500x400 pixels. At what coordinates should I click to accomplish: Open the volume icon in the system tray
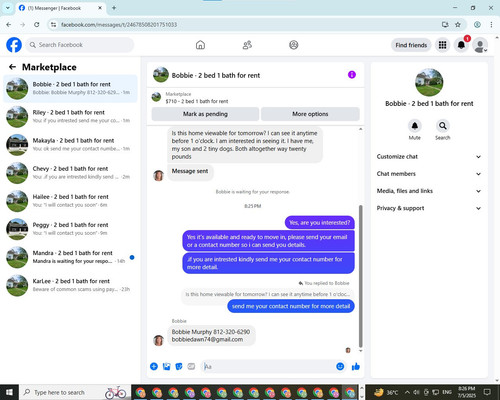click(x=416, y=392)
